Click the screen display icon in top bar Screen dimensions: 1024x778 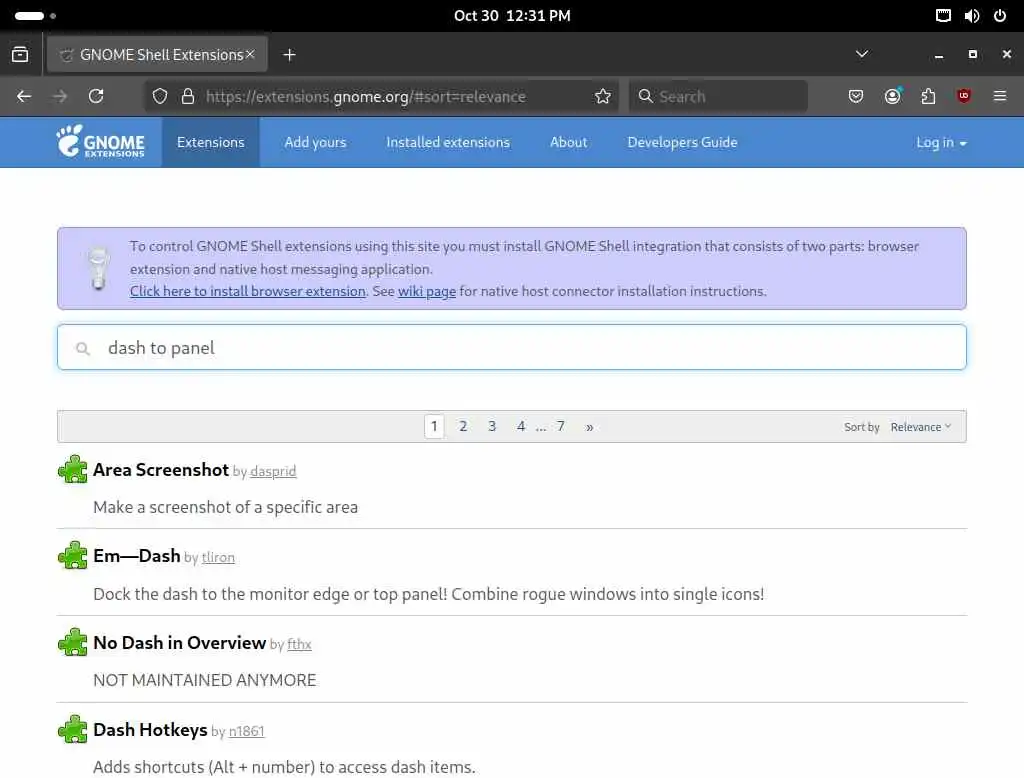(x=943, y=16)
